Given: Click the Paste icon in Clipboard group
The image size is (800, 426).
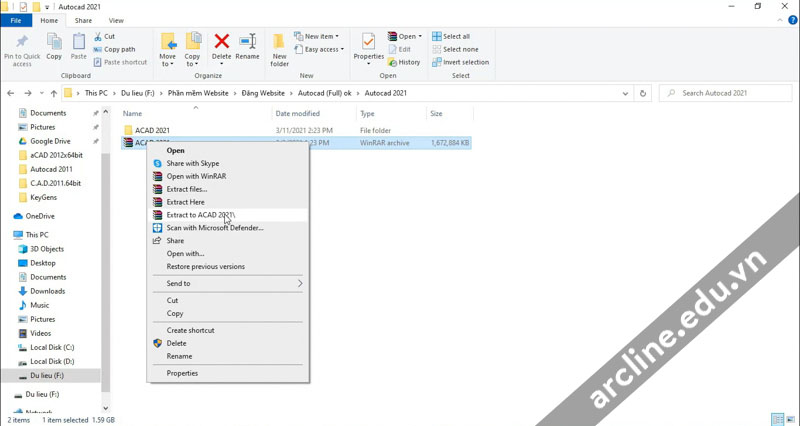Looking at the screenshot, I should click(x=78, y=46).
